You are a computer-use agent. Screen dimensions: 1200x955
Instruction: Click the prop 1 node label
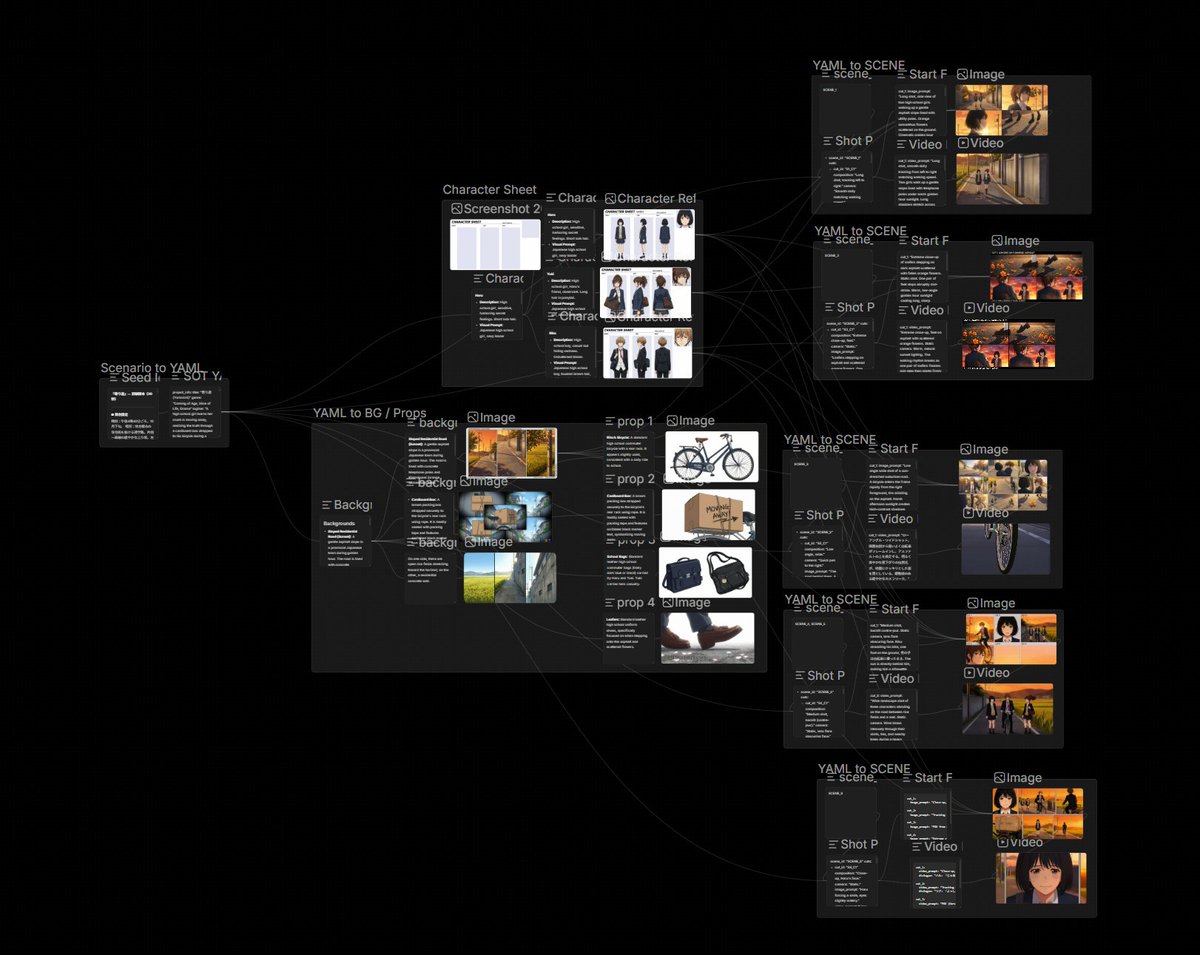pyautogui.click(x=636, y=422)
